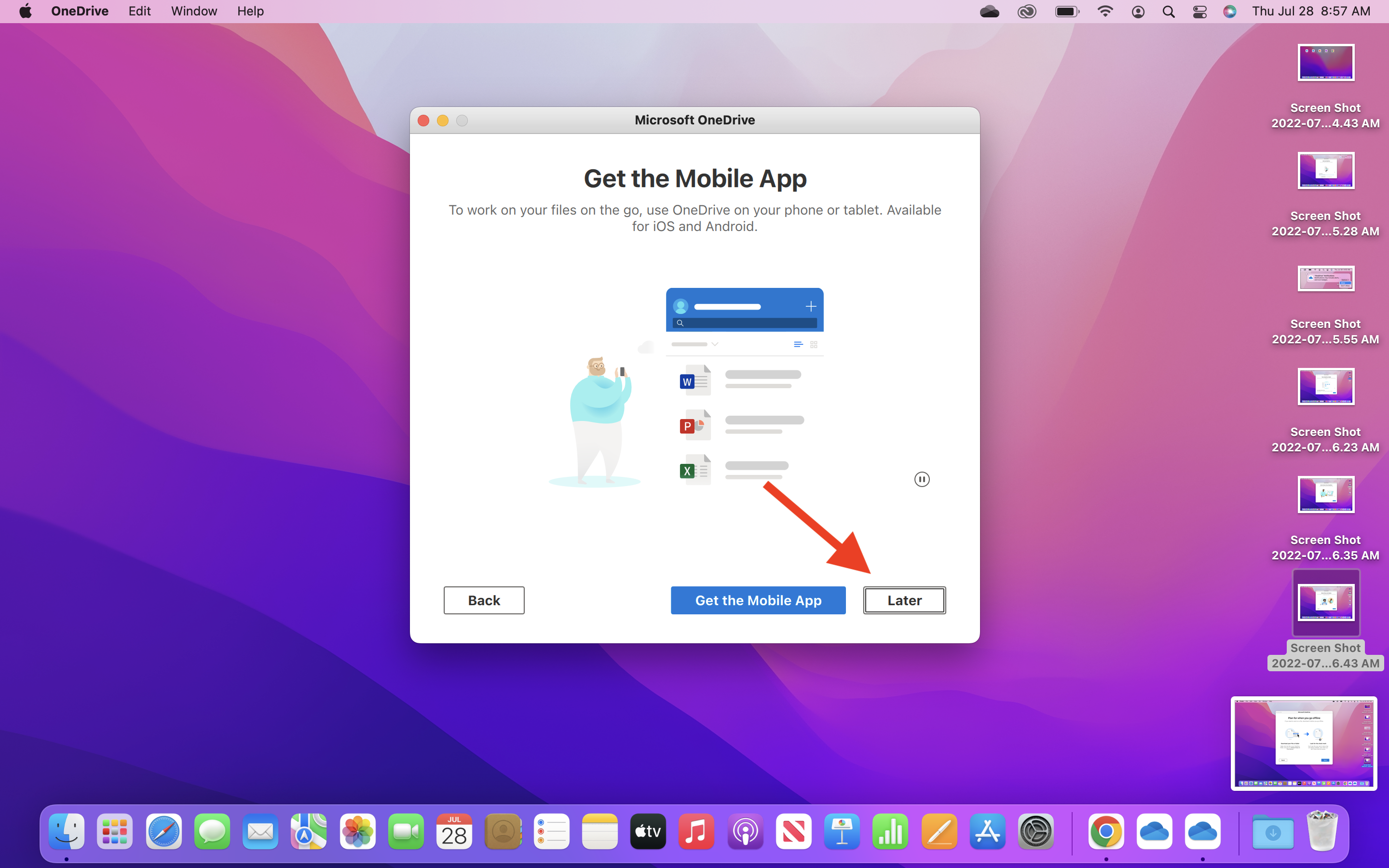
Task: Open Numbers from the Dock
Action: [890, 831]
